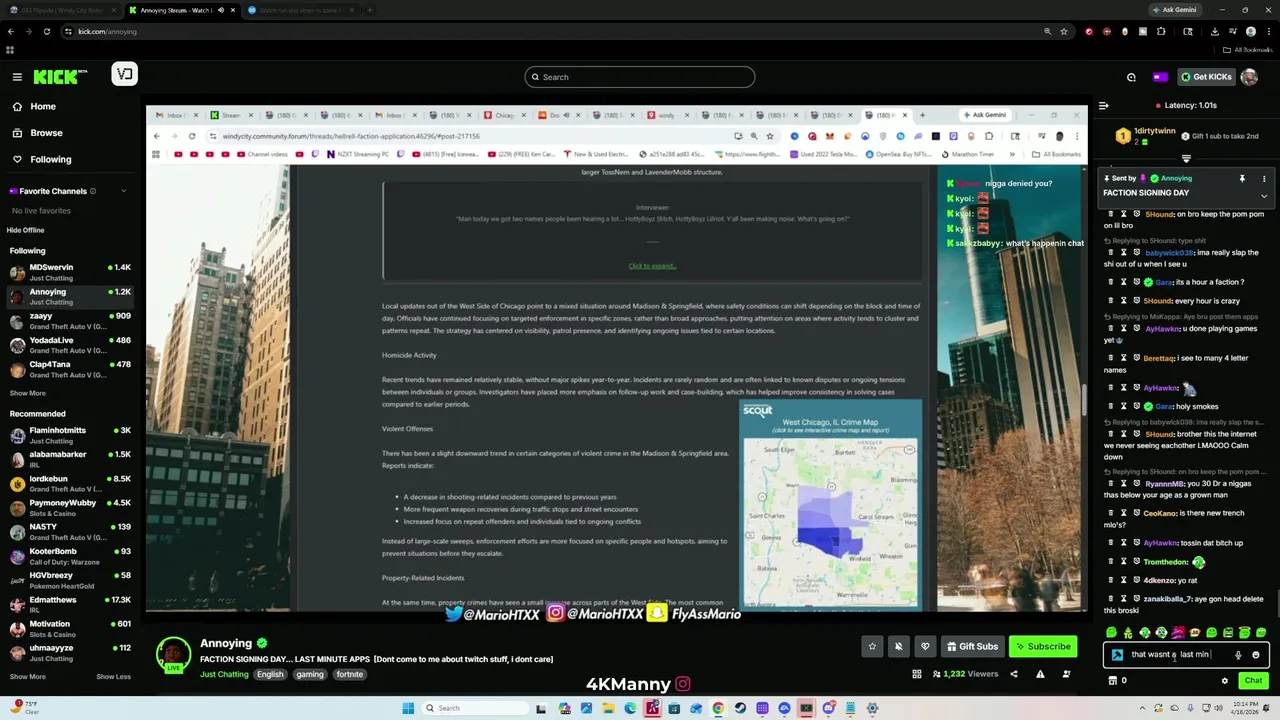Toggle the multi-view grid icon
Image resolution: width=1280 pixels, height=720 pixels.
[916, 674]
